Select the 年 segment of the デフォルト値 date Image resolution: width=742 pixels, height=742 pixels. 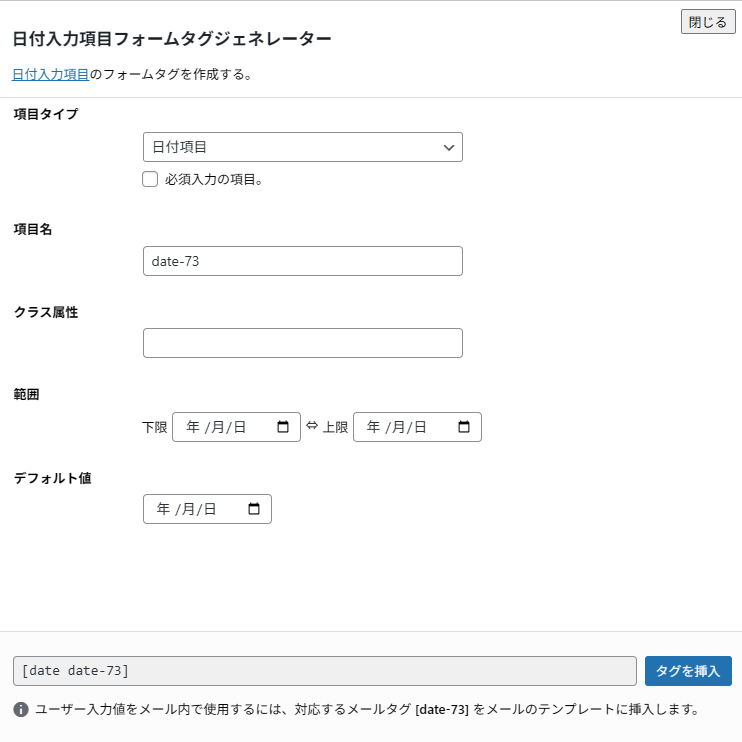[x=164, y=509]
